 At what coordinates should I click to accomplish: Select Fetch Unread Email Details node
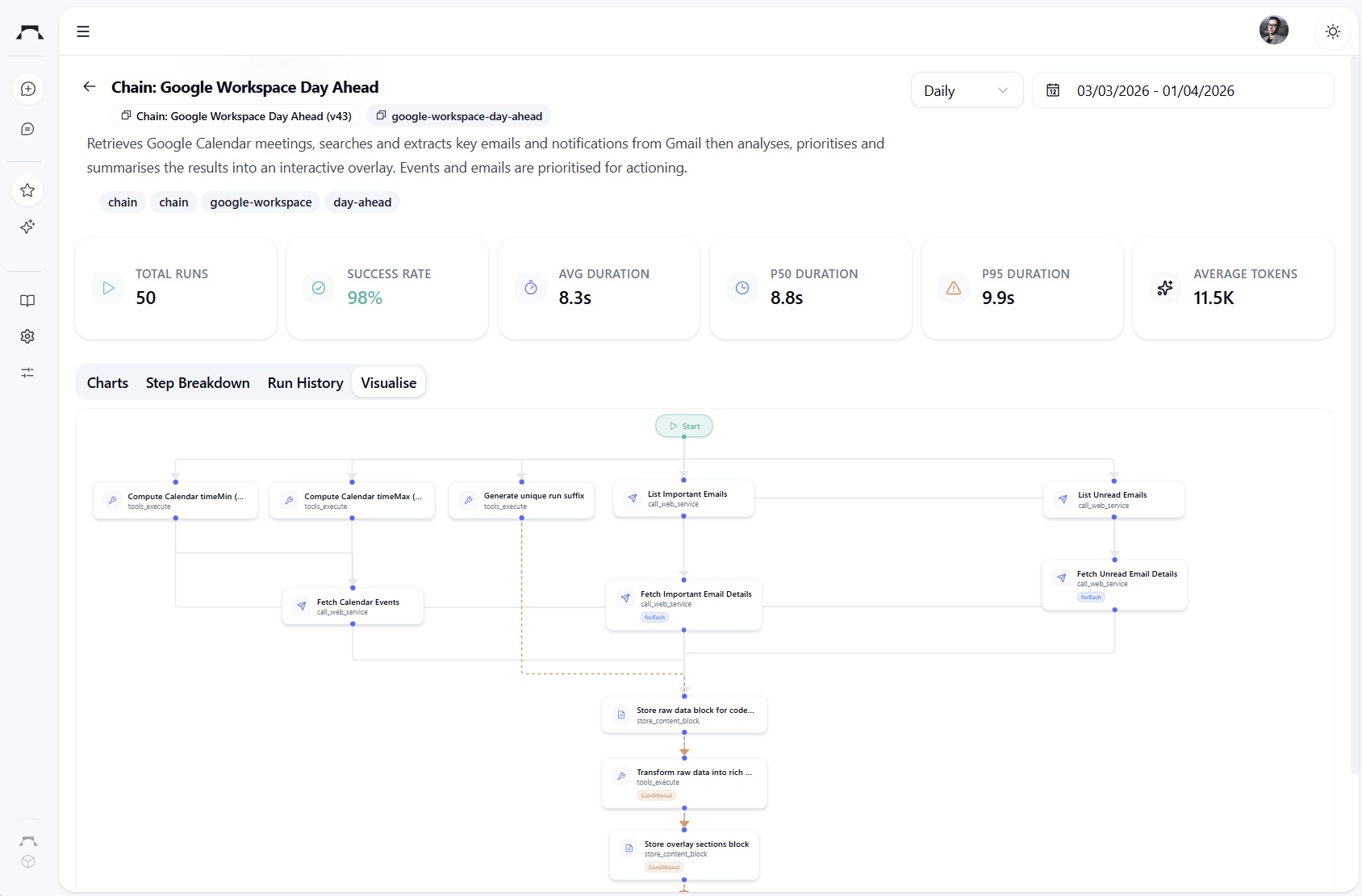[x=1114, y=586]
